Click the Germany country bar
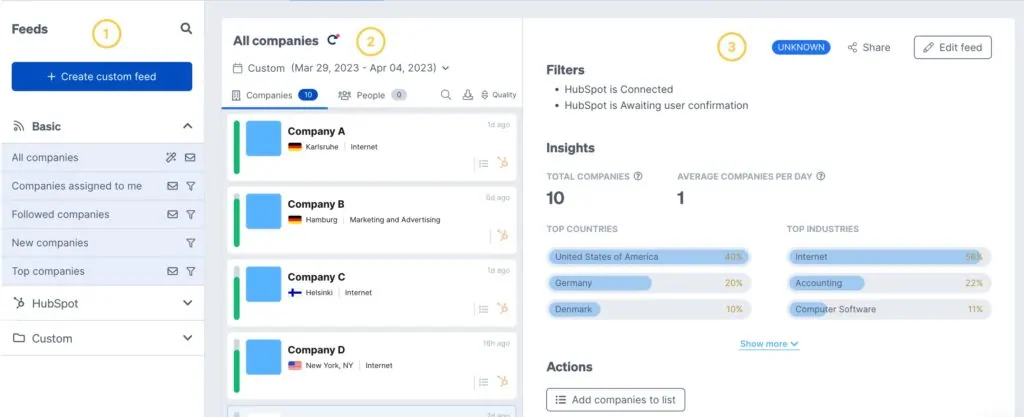Viewport: 1024px width, 417px height. coord(649,283)
